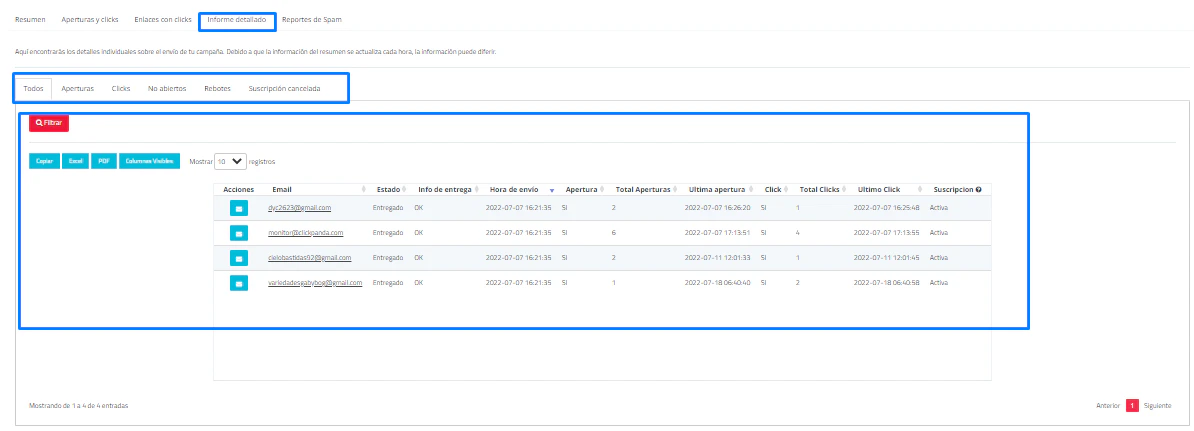Show the Aperturas sub-tab
This screenshot has width=1194, height=431.
pos(78,88)
